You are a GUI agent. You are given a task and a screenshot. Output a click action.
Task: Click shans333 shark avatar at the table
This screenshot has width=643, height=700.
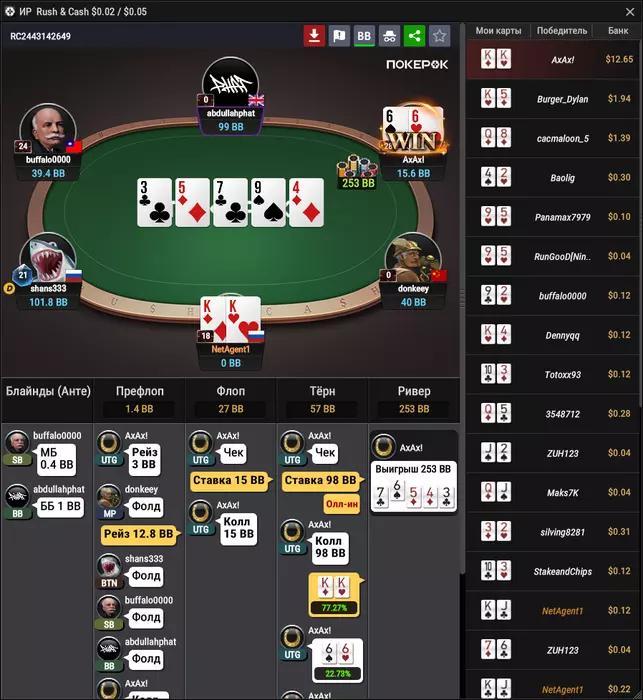tap(48, 258)
